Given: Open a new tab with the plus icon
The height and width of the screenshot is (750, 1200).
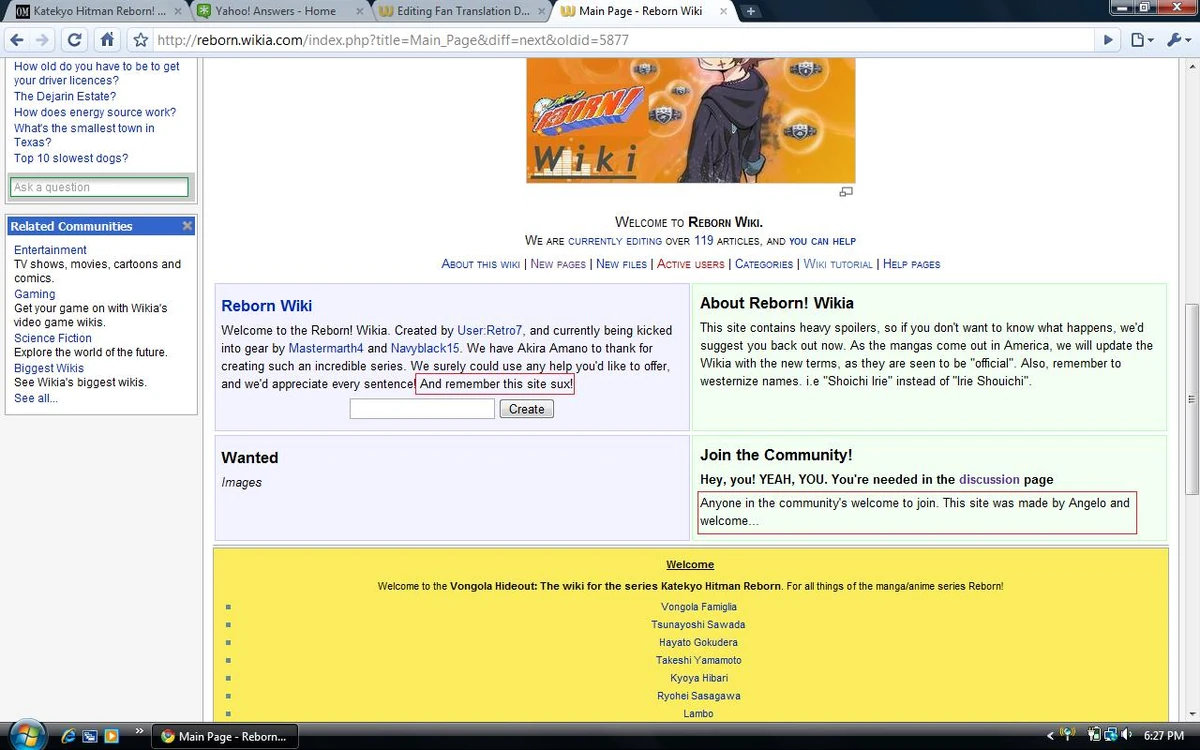Looking at the screenshot, I should click(x=751, y=11).
